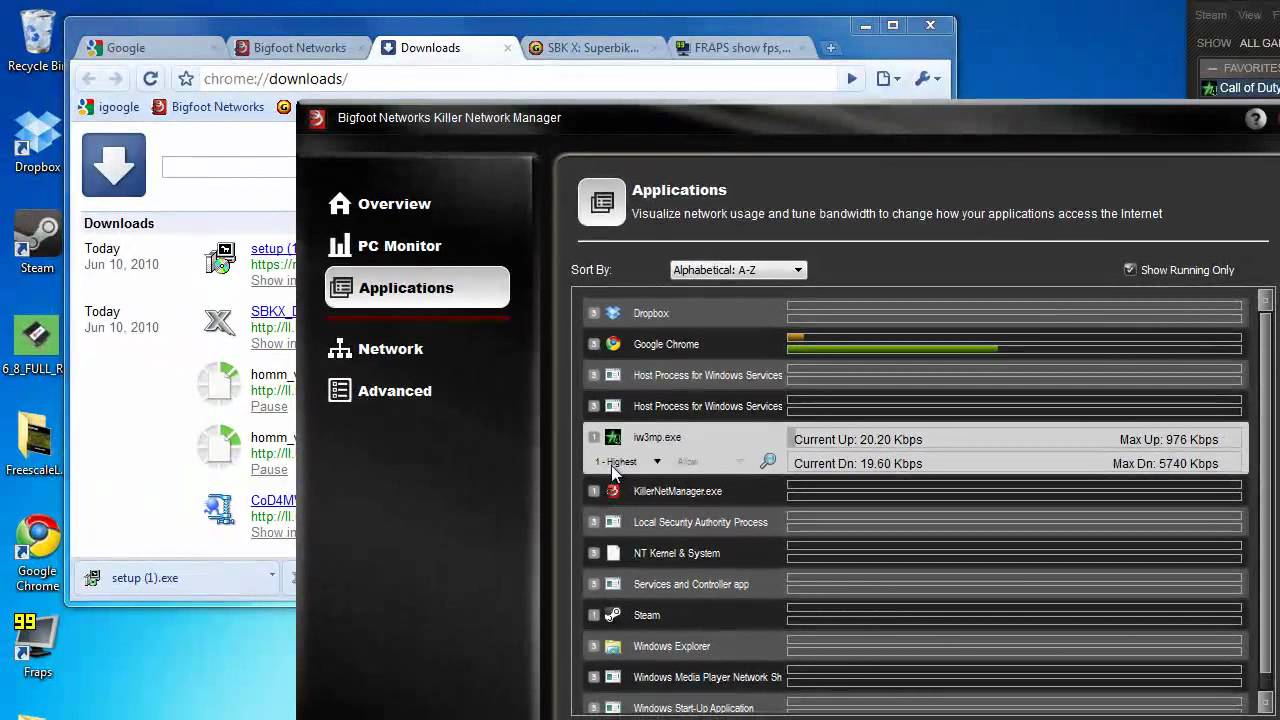Click the setup download link in Downloads
This screenshot has width=1280, height=720.
272,249
